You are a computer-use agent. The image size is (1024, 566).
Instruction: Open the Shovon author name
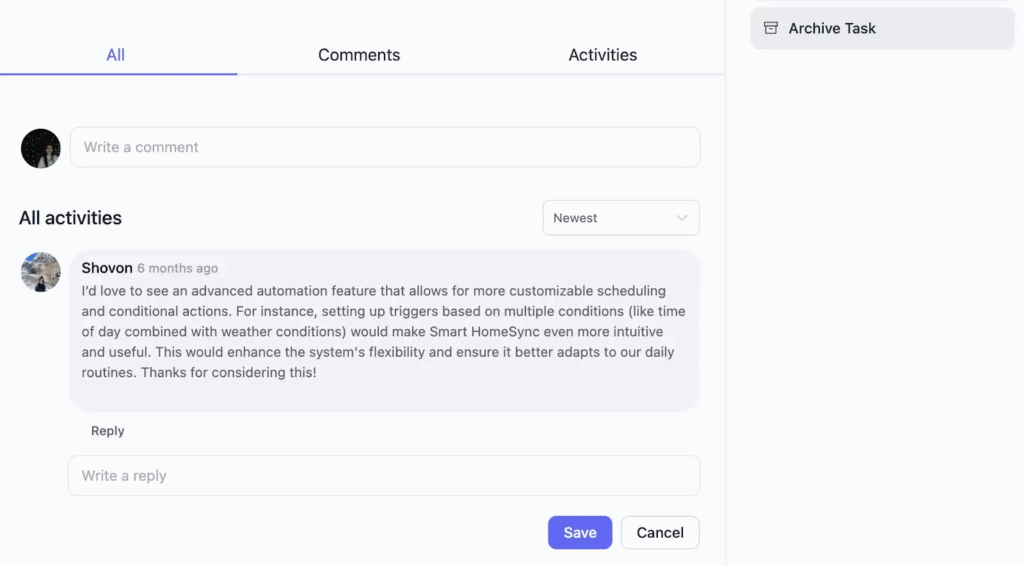107,268
